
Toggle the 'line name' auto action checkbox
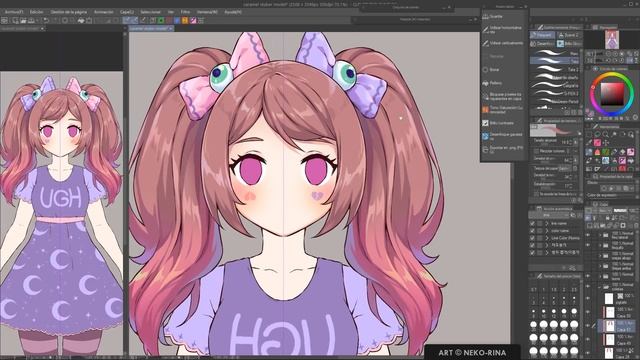click(532, 224)
